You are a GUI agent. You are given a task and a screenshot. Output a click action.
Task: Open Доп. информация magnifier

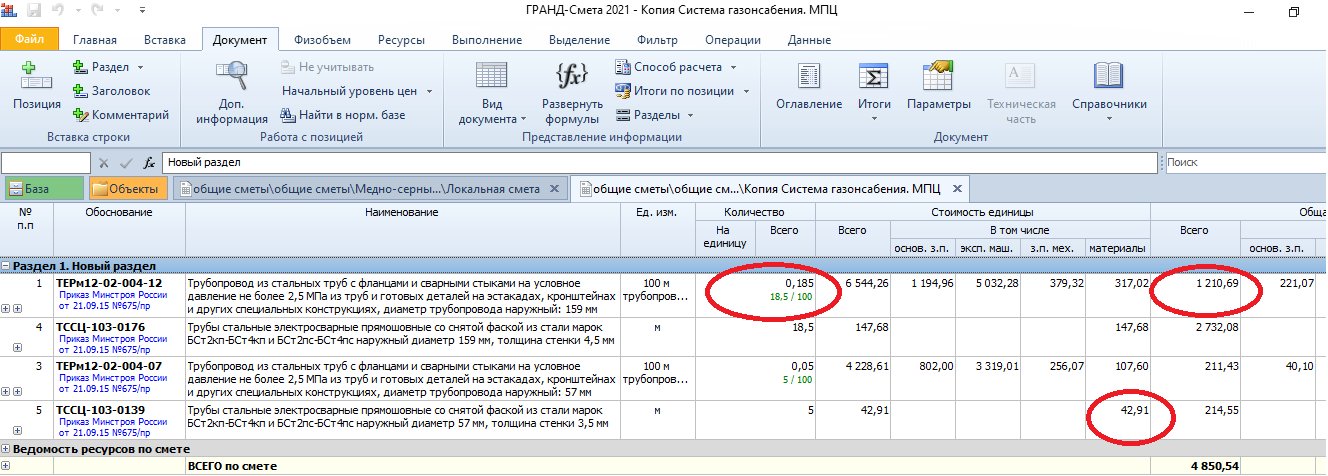tap(232, 76)
